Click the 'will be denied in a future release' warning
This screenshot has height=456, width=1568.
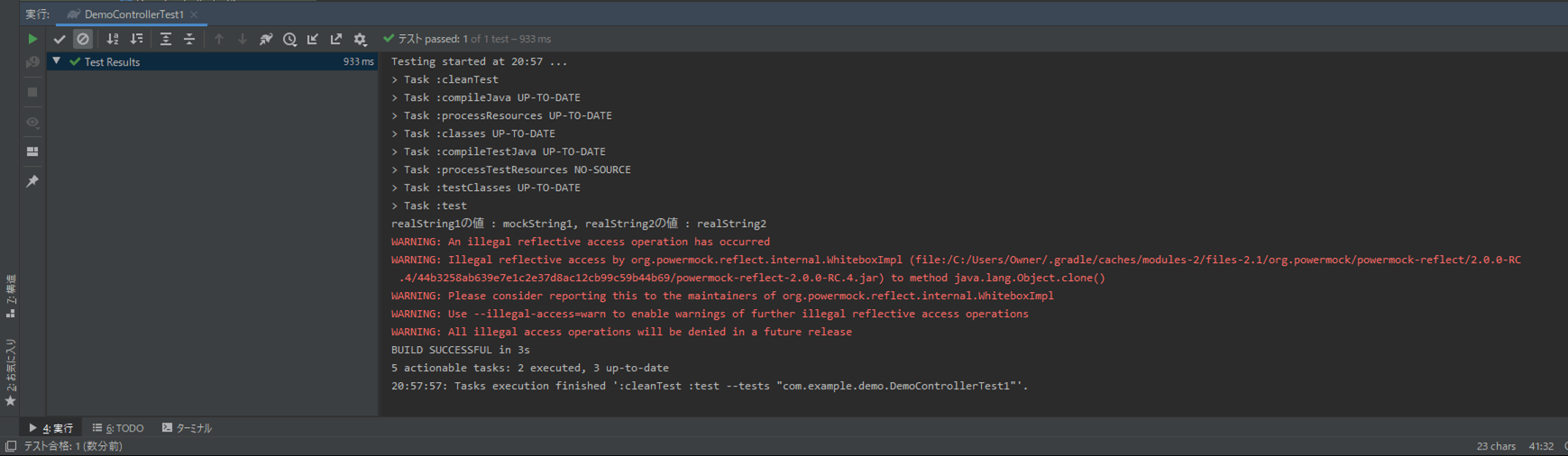[x=621, y=332]
